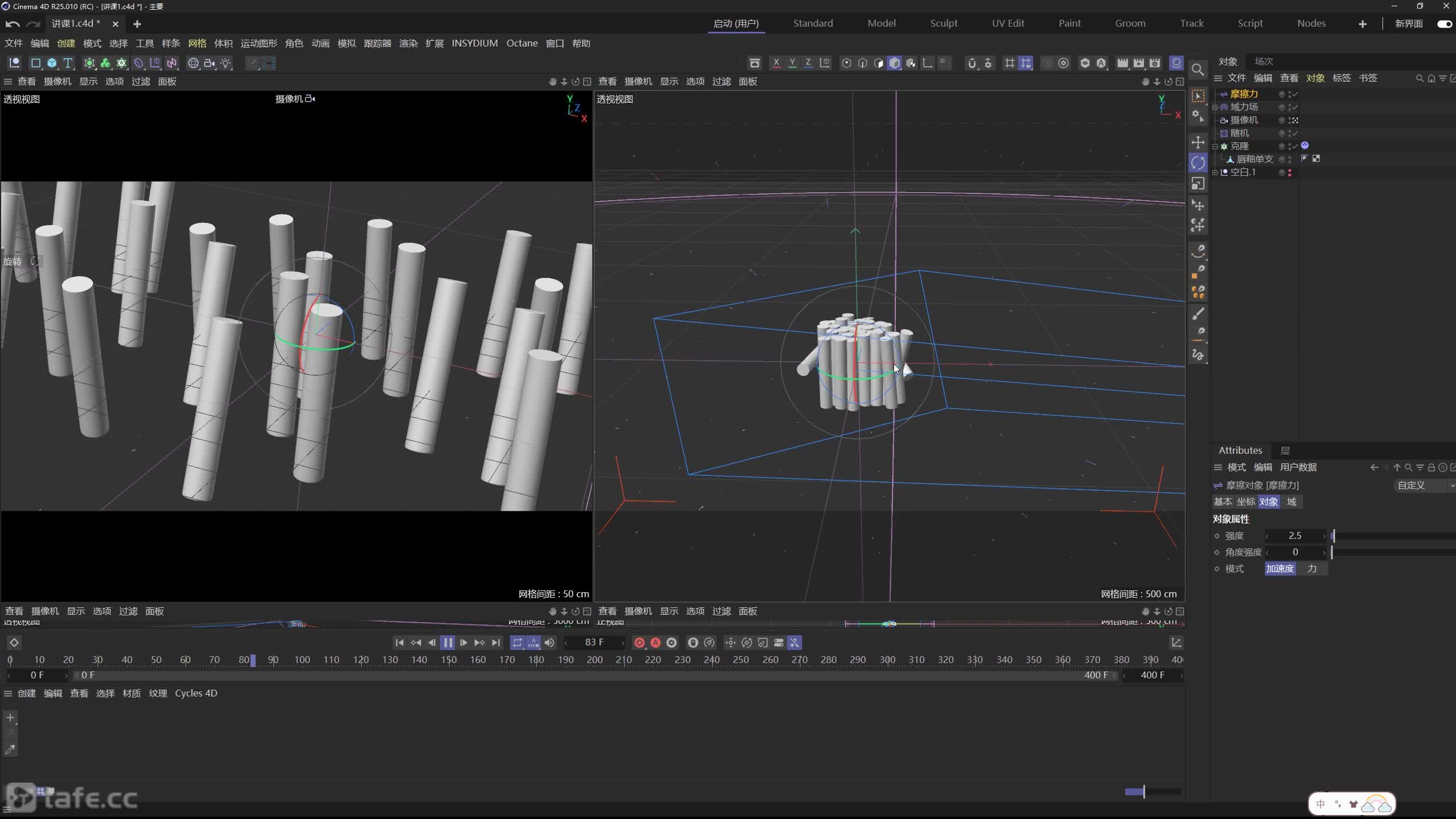Select the 域 field attribute tab
The height and width of the screenshot is (819, 1456).
[1292, 502]
